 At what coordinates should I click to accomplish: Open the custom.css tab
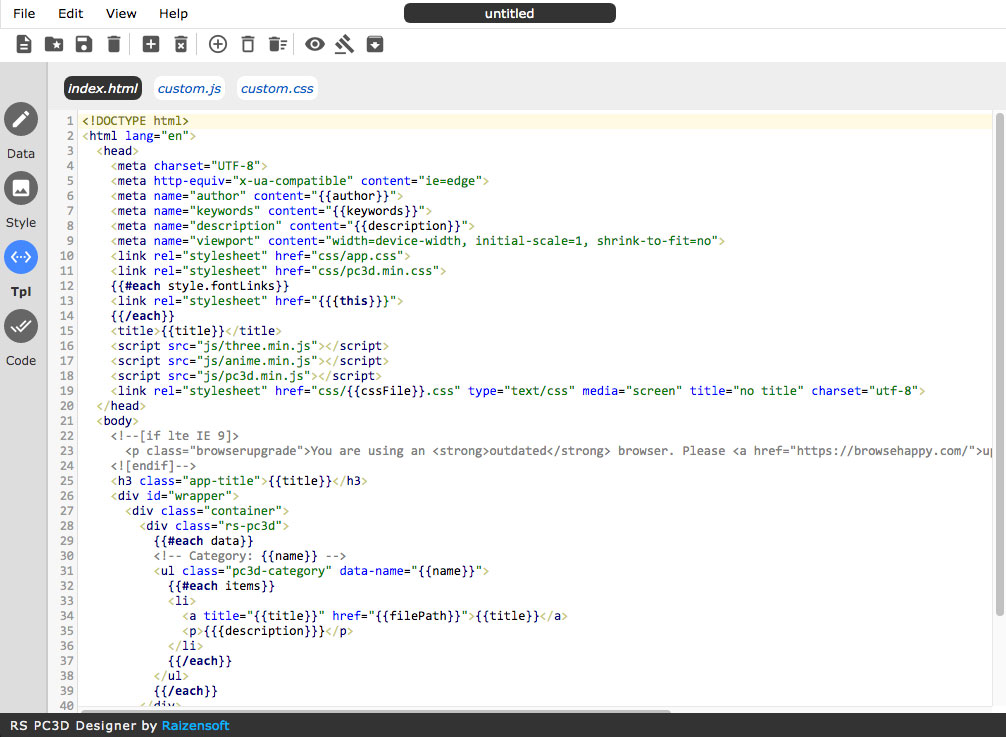tap(277, 89)
